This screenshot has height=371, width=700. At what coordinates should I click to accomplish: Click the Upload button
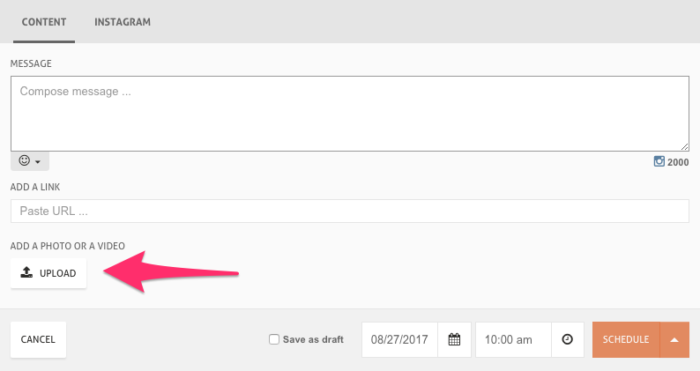click(49, 273)
